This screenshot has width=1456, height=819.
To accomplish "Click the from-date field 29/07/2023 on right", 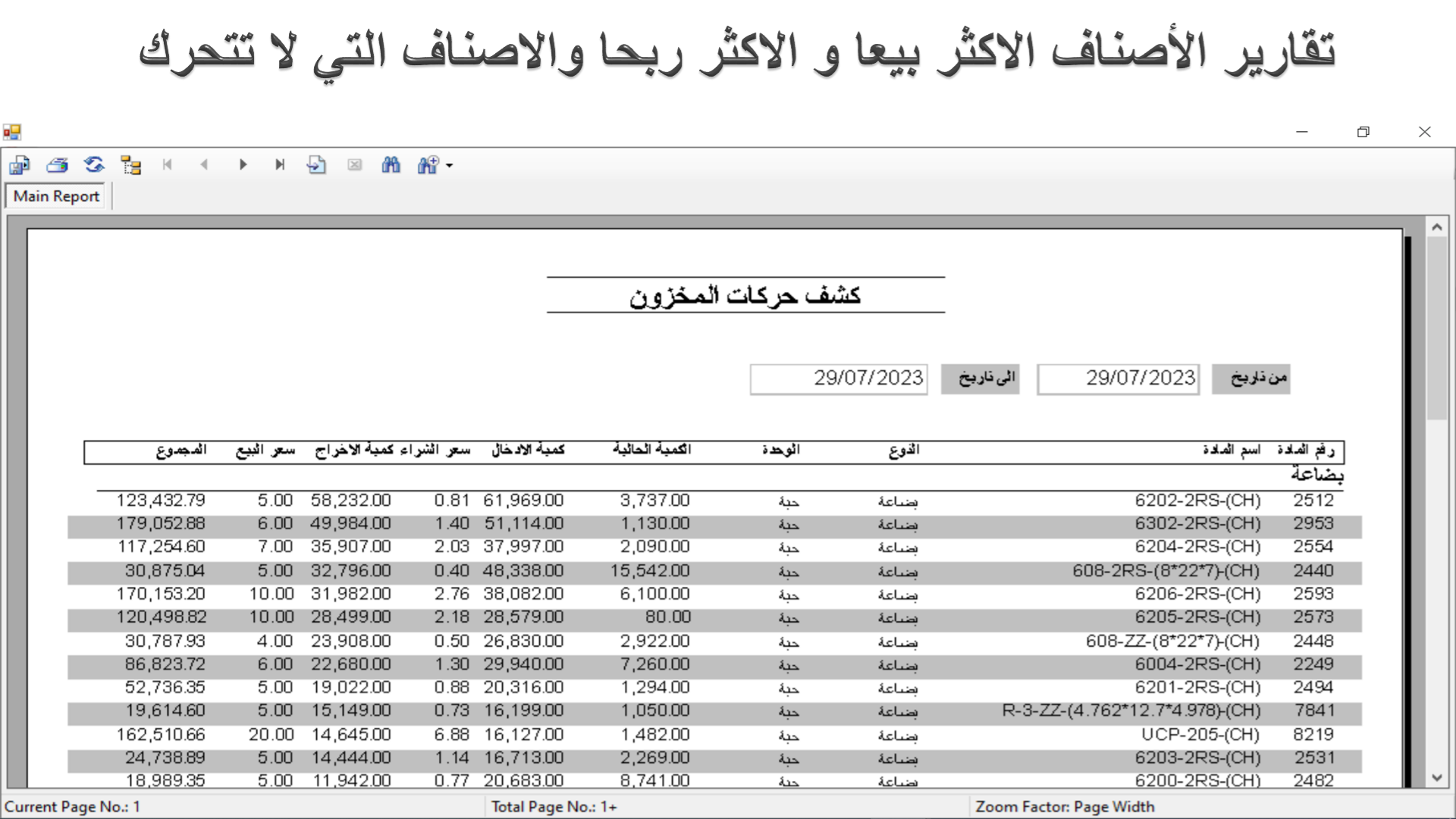I will 1119,378.
